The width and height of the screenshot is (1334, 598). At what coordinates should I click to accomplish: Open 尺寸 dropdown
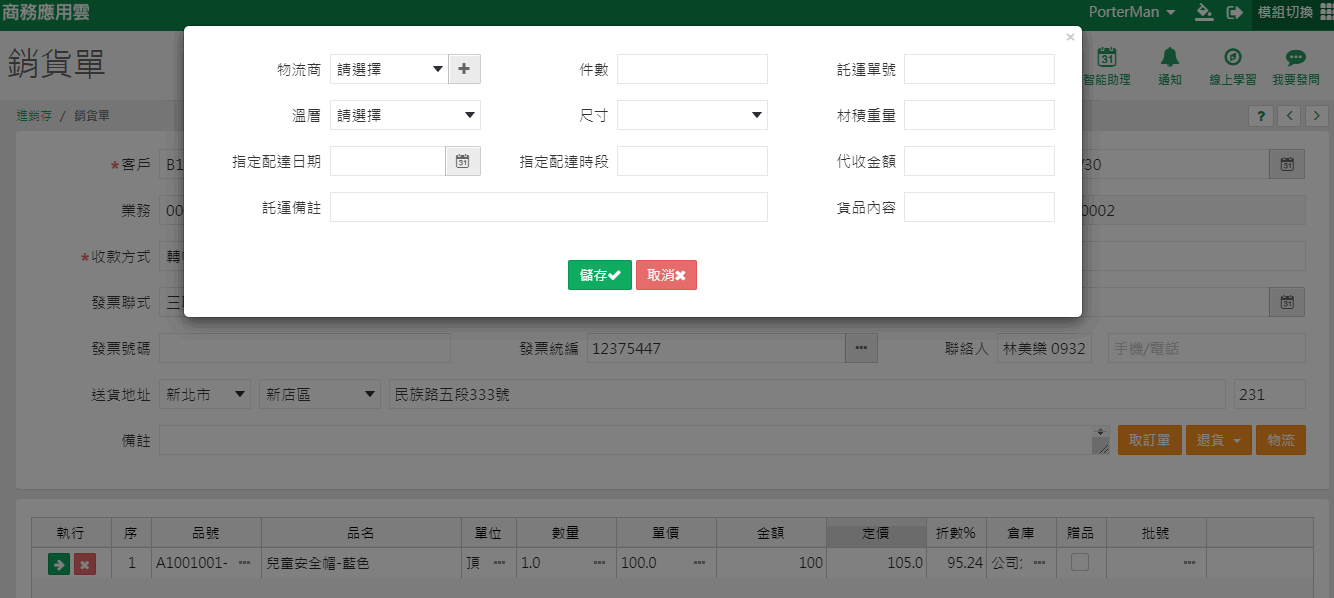[x=692, y=115]
